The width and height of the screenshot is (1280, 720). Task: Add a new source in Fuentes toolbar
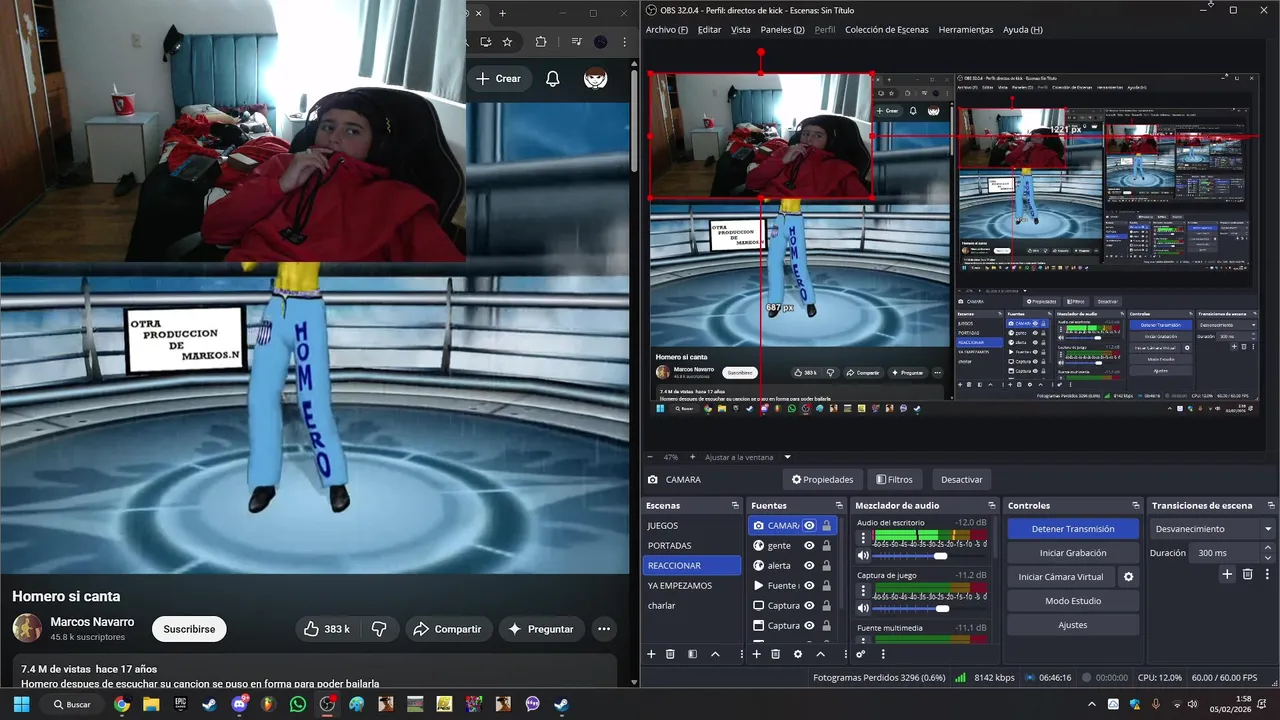756,654
